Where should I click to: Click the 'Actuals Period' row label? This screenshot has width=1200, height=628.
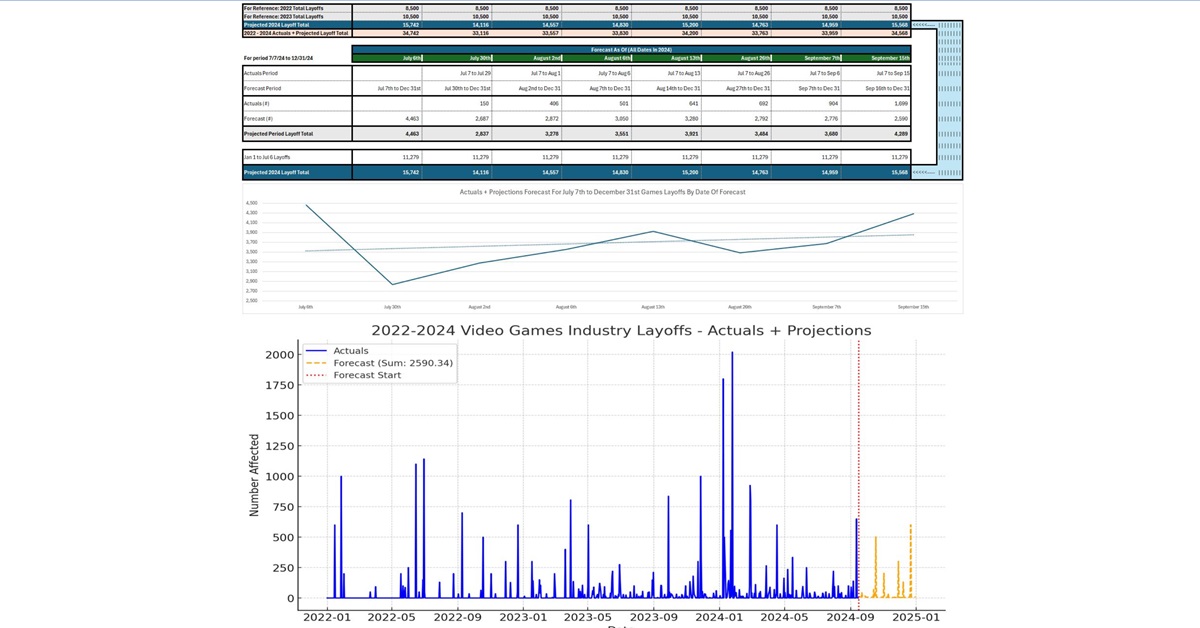261,73
